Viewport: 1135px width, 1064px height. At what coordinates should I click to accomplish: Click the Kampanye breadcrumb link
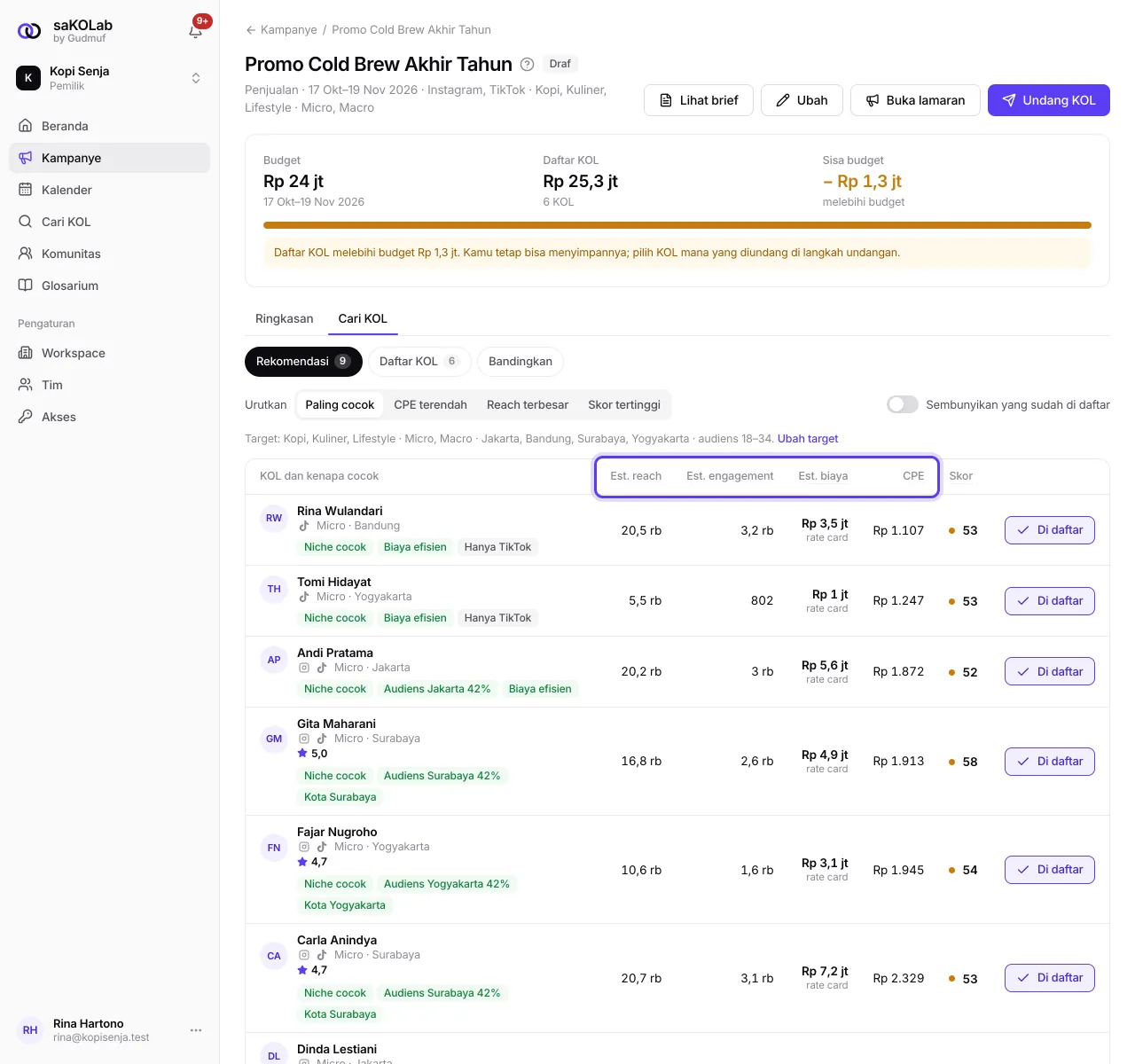[x=289, y=30]
